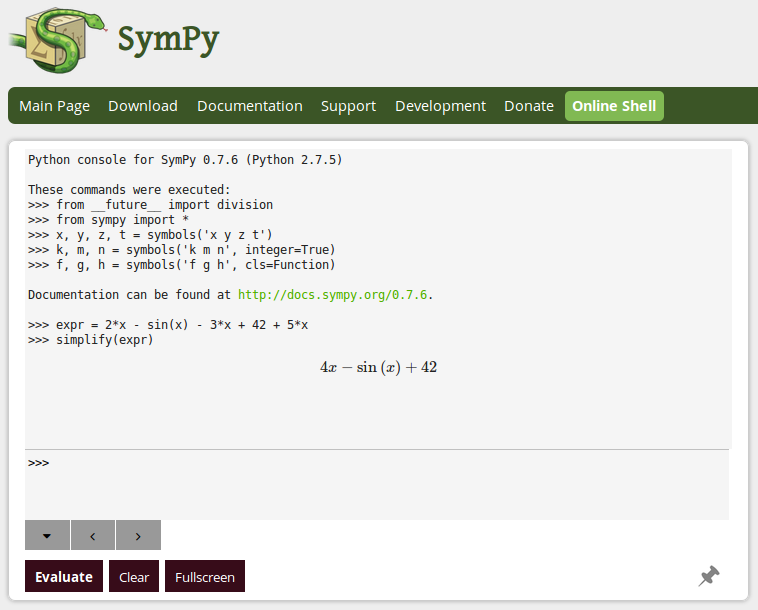Viewport: 758px width, 610px height.
Task: Open the Development menu item
Action: coord(440,106)
